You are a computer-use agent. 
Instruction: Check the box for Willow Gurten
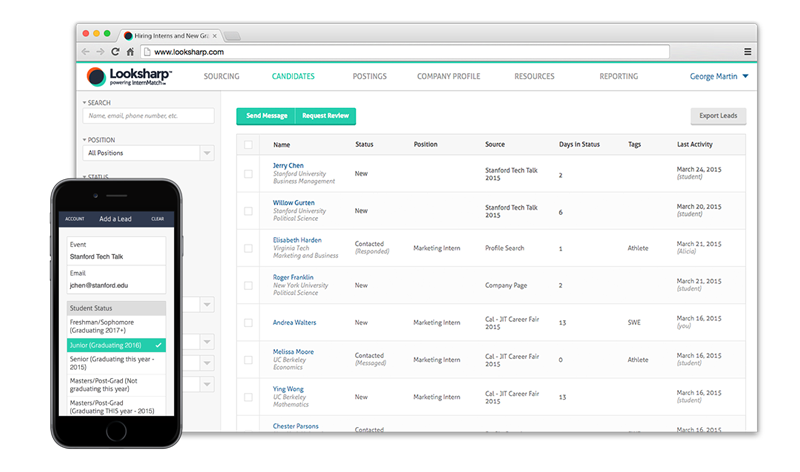click(x=248, y=211)
